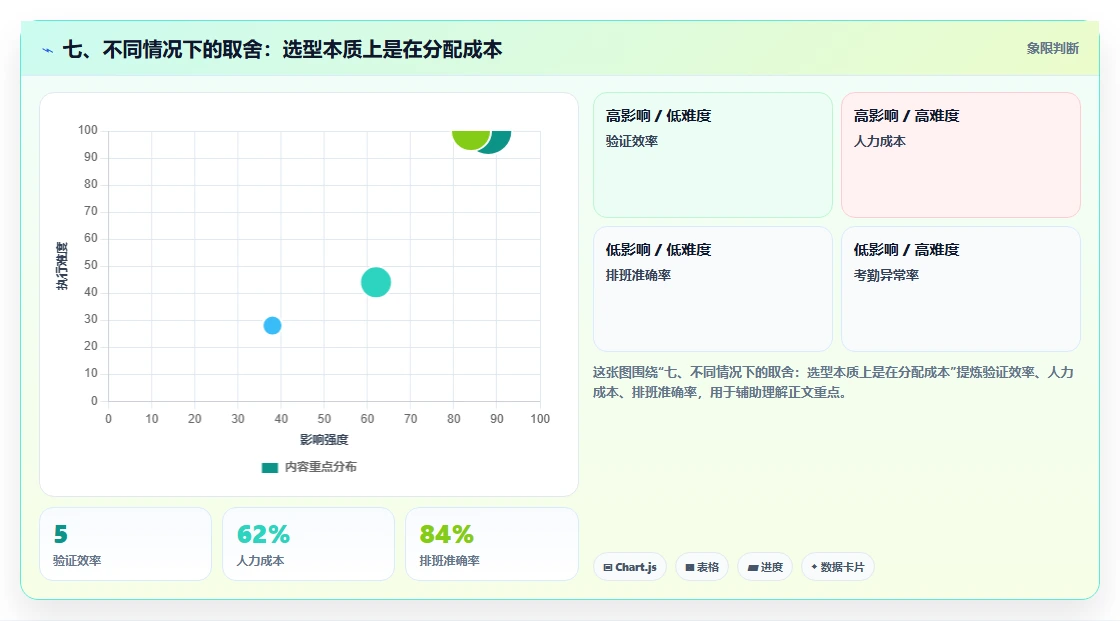
Task: Click the 验证效率 text in the green card
Action: point(631,141)
